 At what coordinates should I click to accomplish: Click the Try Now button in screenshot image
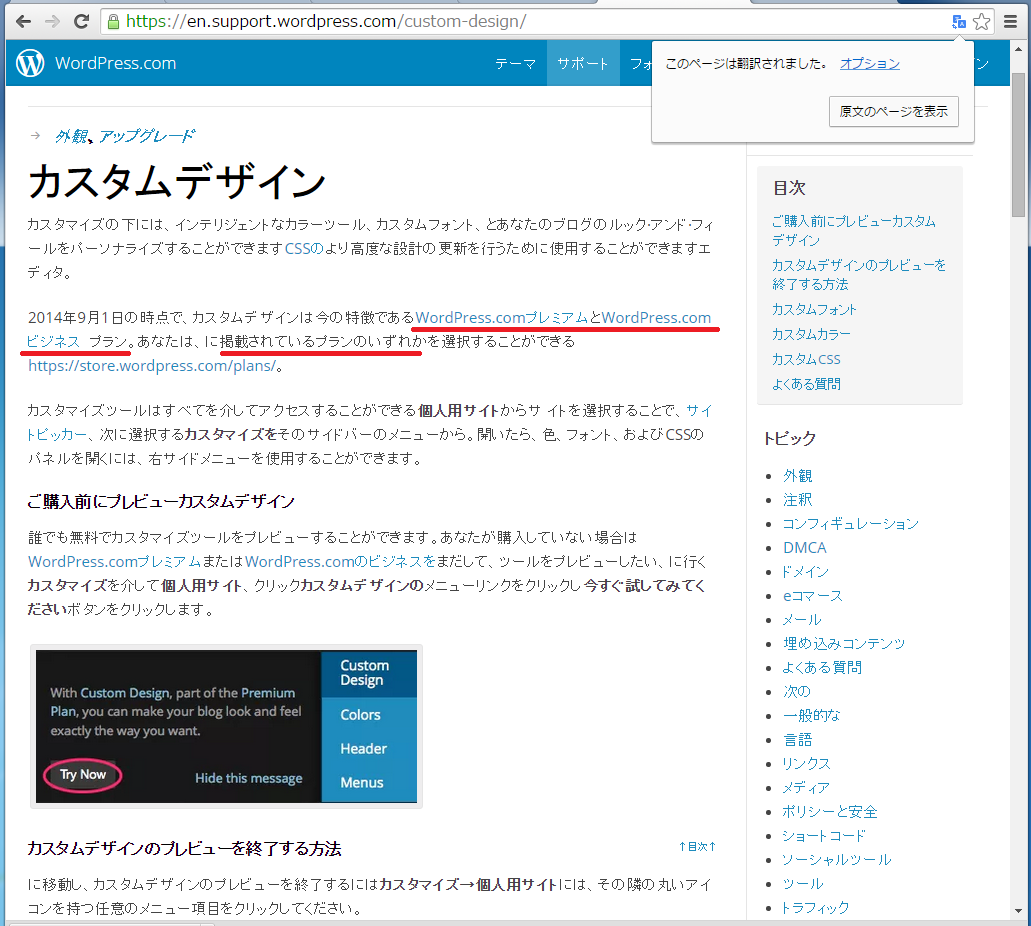[x=83, y=775]
